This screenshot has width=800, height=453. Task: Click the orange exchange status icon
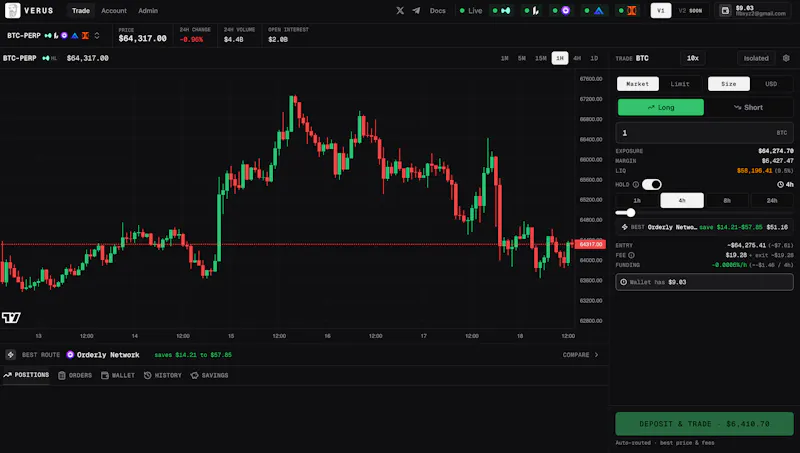632,11
